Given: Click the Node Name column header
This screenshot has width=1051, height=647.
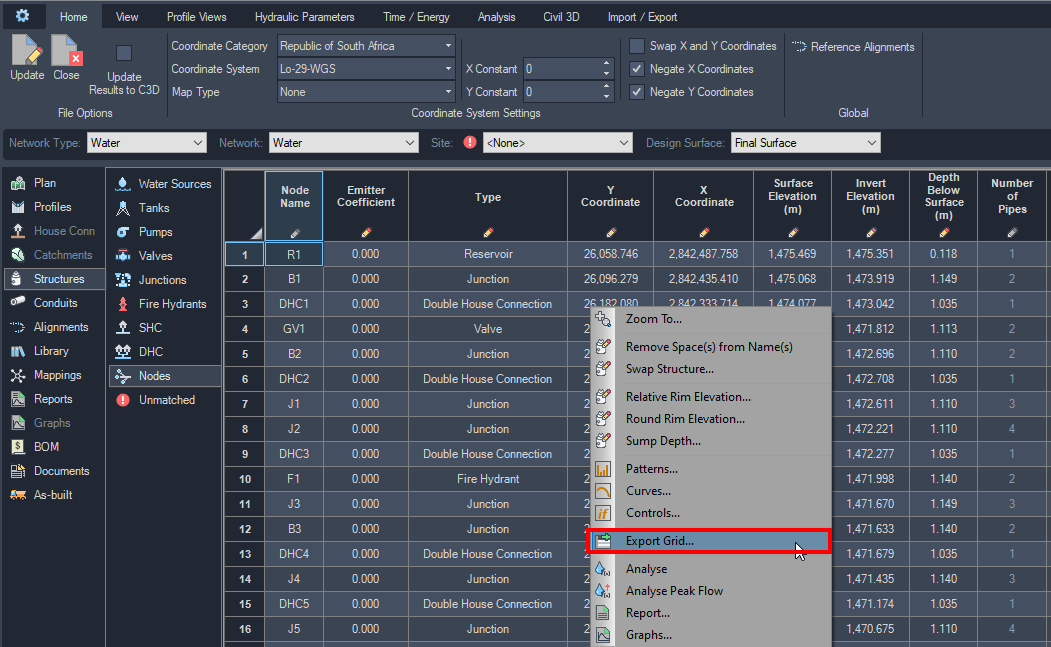Looking at the screenshot, I should point(294,205).
